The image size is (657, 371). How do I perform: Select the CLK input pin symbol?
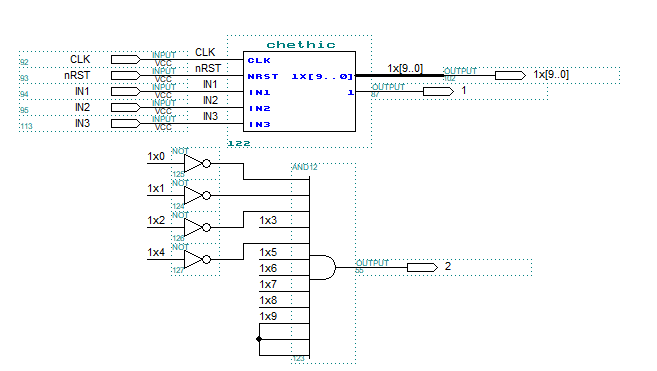126,60
